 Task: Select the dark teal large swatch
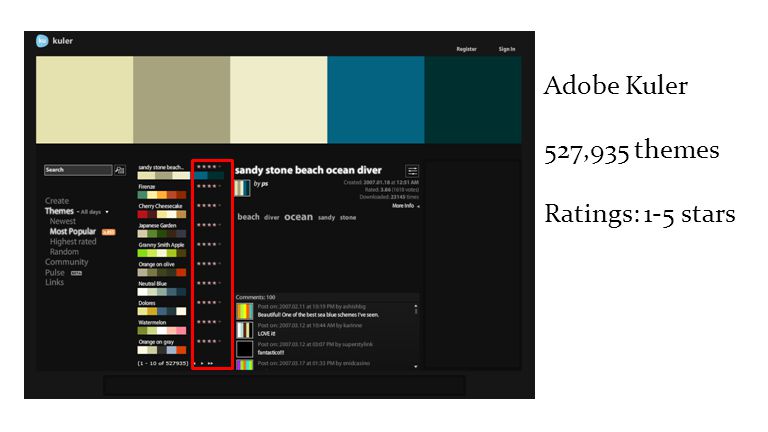pos(473,100)
